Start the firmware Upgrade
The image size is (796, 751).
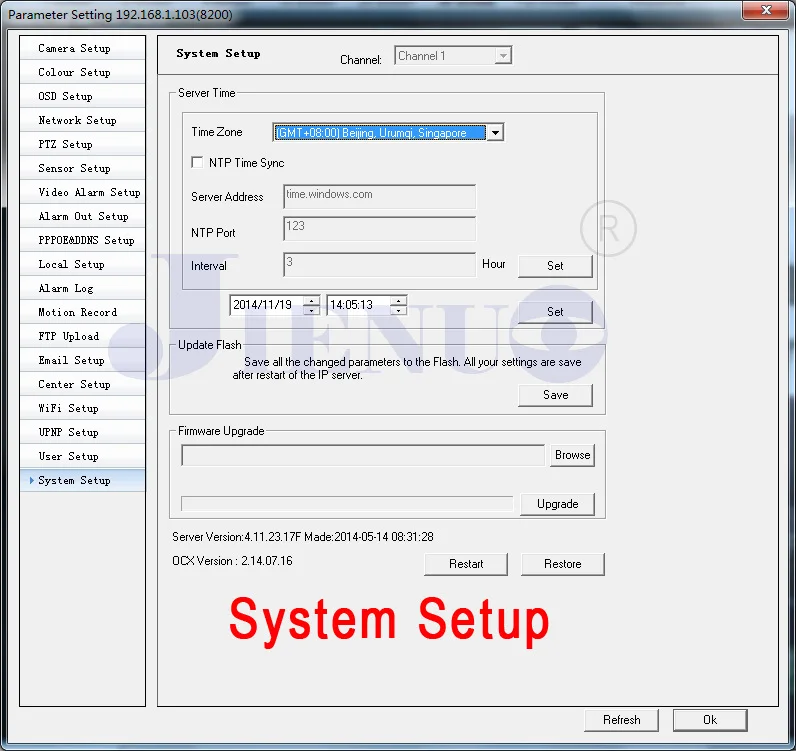[x=557, y=504]
